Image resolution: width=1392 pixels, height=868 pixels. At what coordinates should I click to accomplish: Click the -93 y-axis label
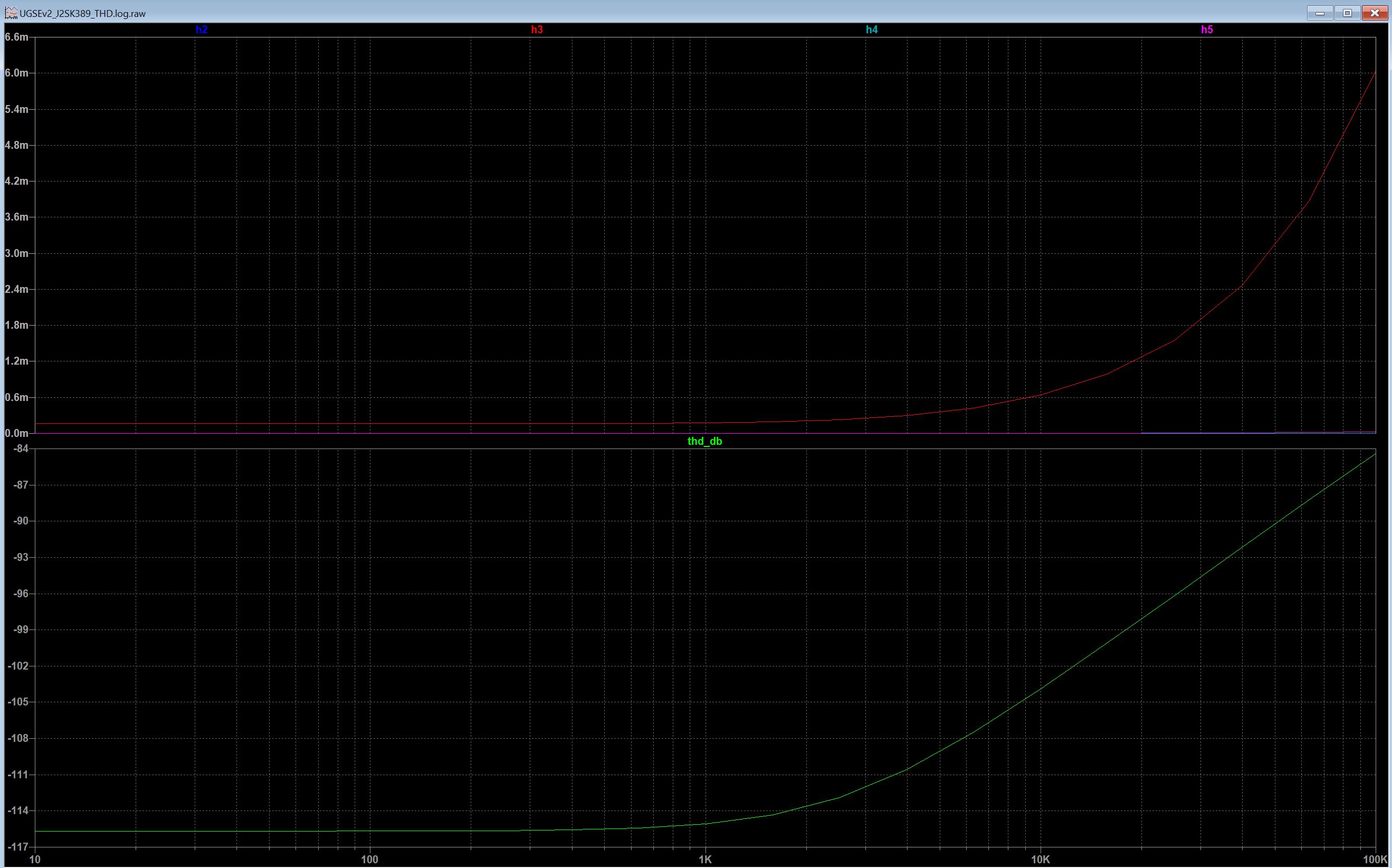pos(21,557)
